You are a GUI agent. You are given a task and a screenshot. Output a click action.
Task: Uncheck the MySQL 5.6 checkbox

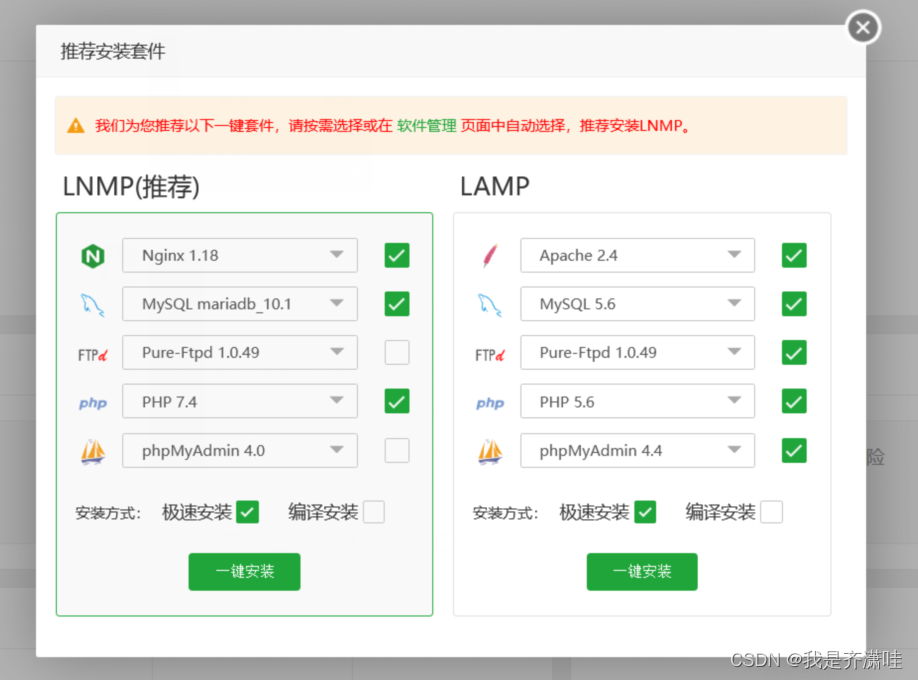point(794,304)
